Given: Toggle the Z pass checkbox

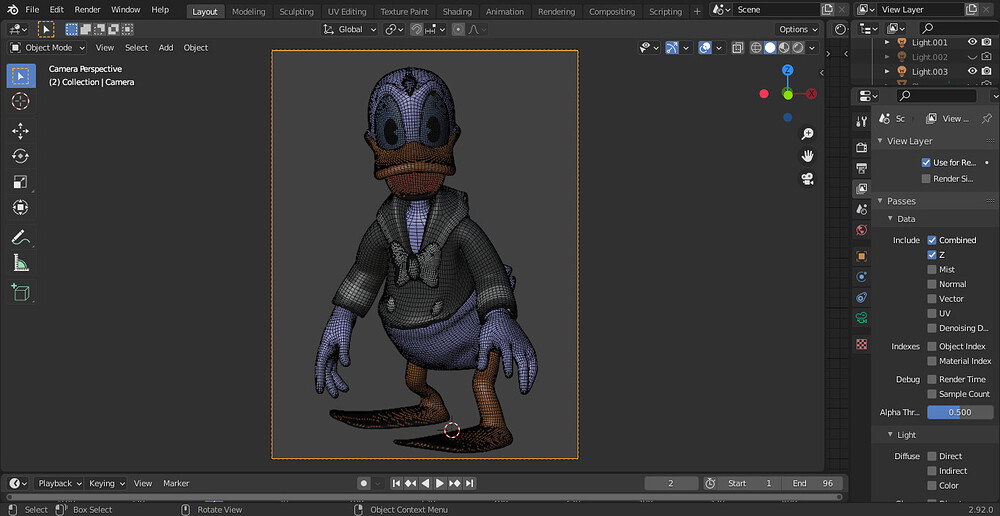Looking at the screenshot, I should tap(932, 254).
